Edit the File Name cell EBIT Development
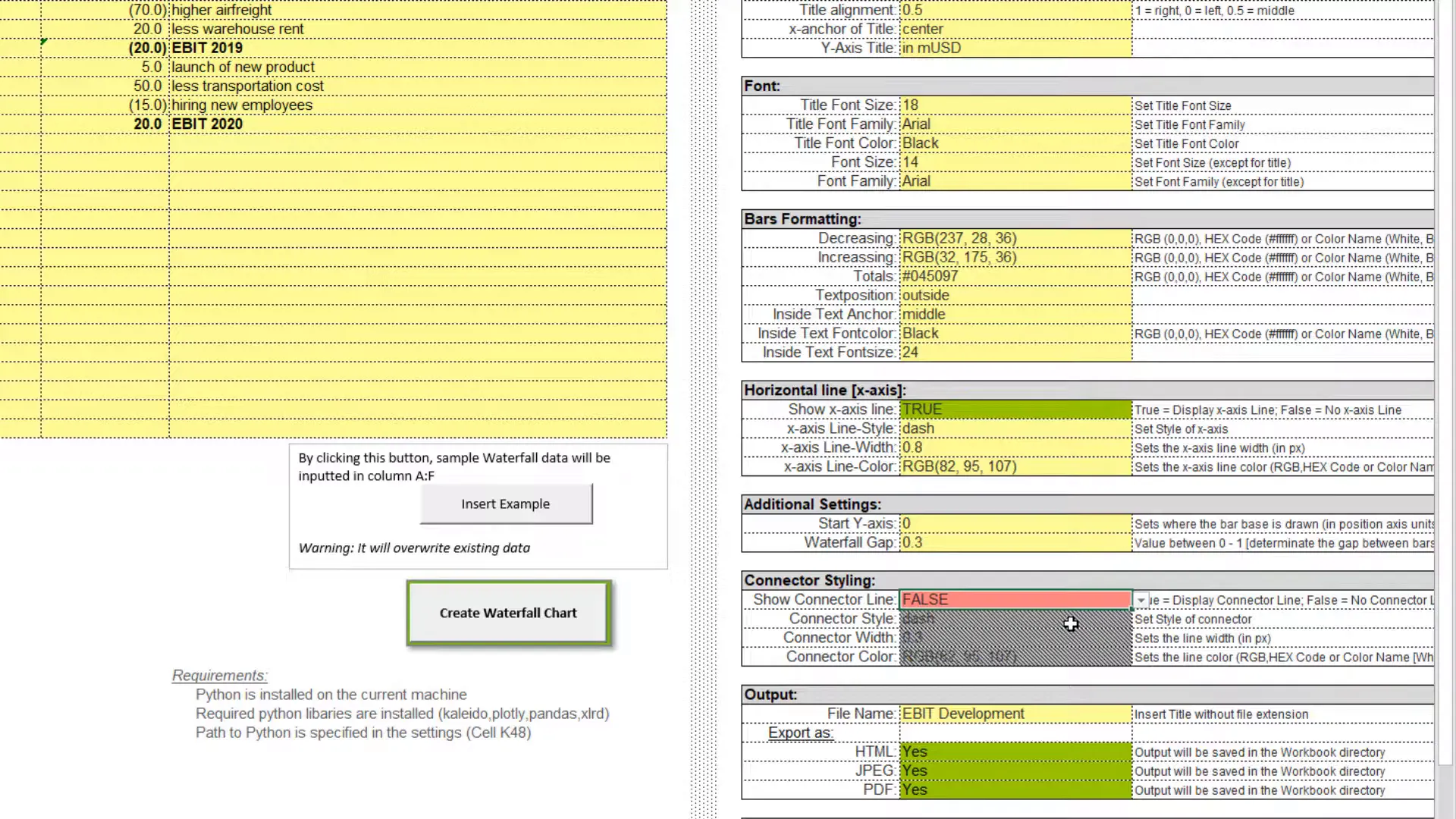 (x=1014, y=714)
